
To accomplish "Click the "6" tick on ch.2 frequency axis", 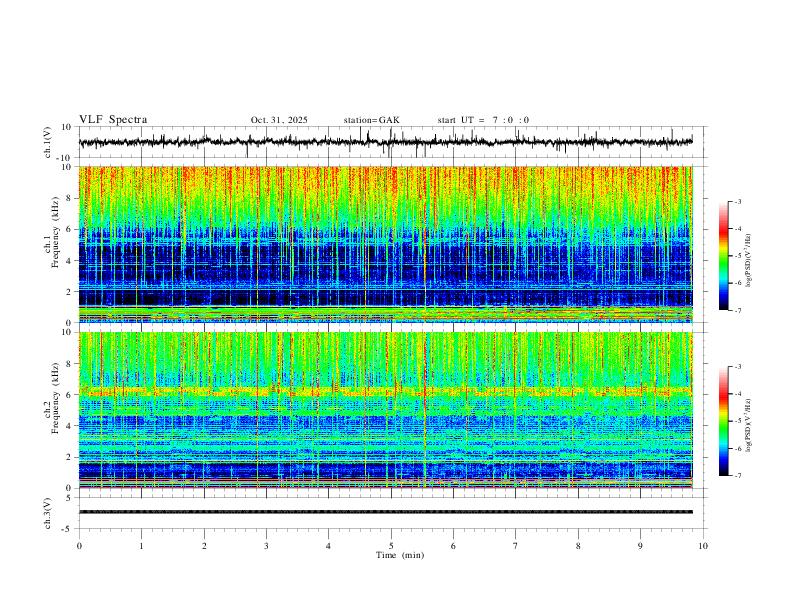I will point(70,395).
